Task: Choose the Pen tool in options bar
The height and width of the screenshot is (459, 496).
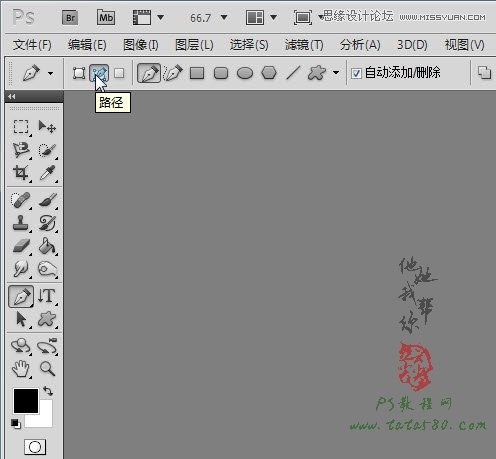Action: pyautogui.click(x=149, y=73)
